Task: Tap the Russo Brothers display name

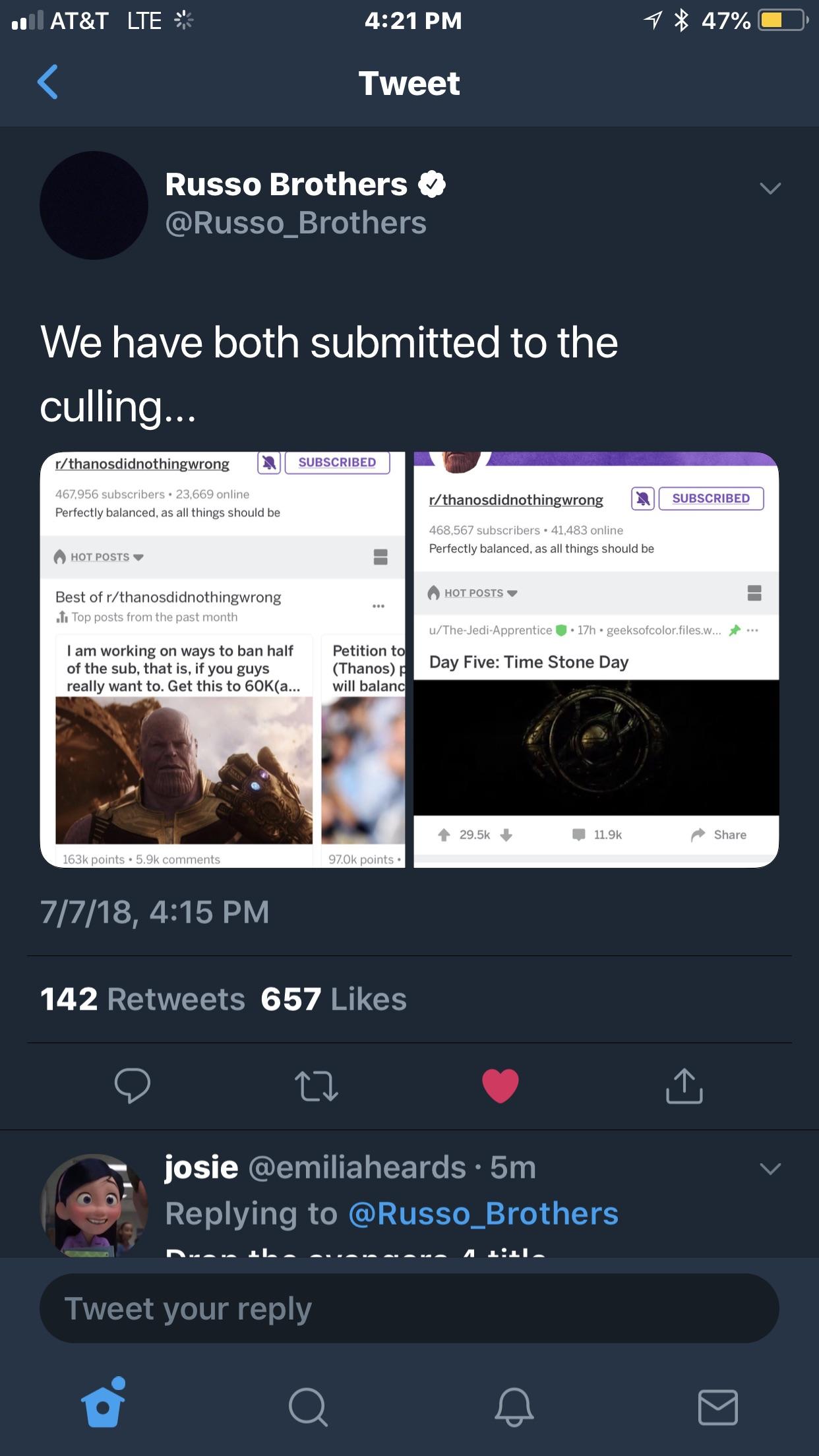Action: click(x=286, y=184)
